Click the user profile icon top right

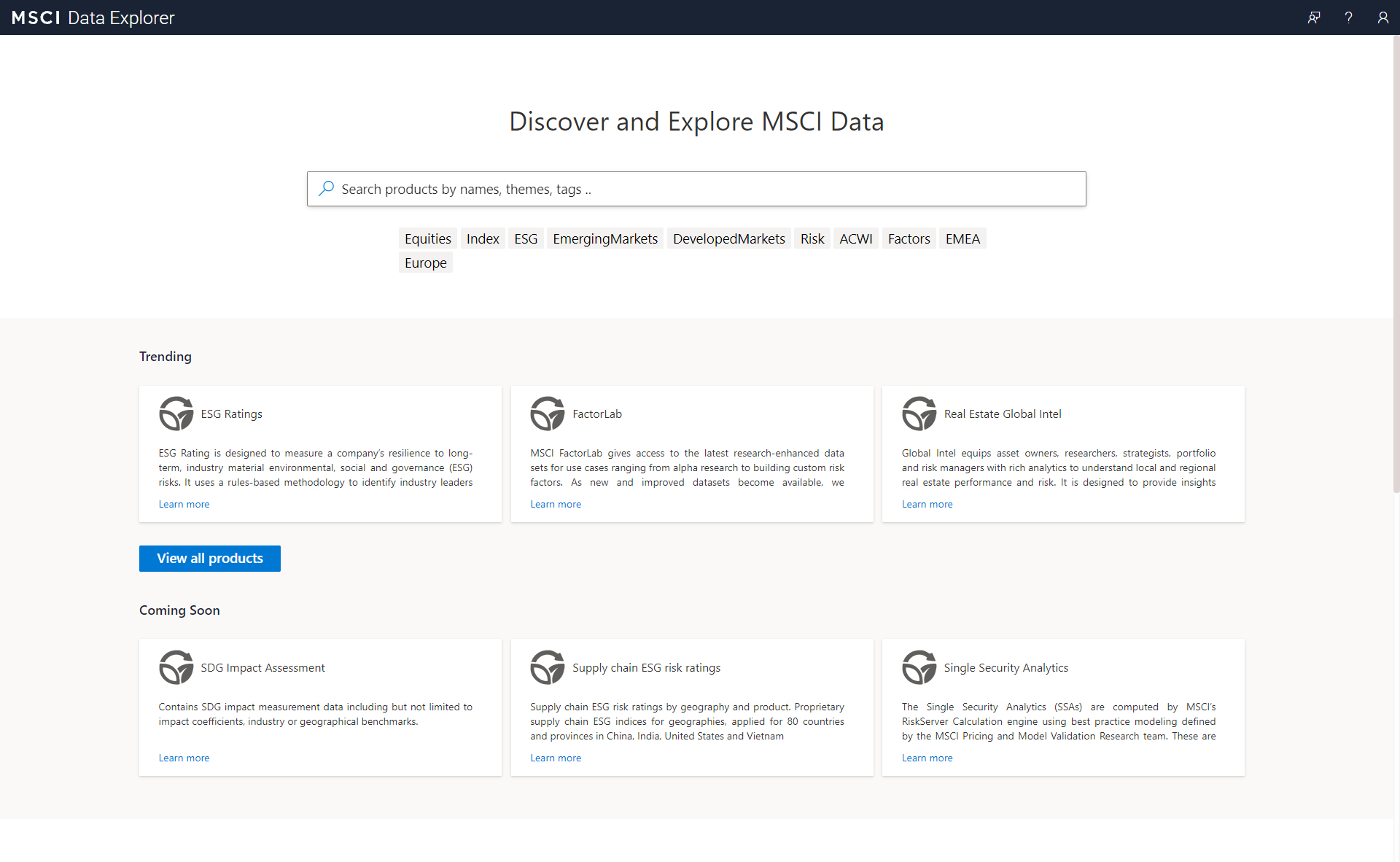coord(1383,17)
